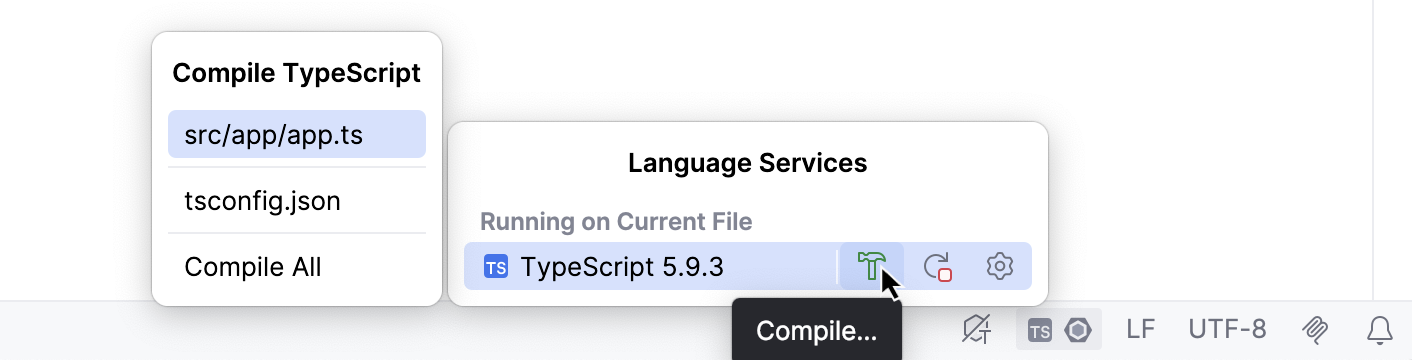
Task: Open TypeScript service settings gear
Action: coord(1000,266)
